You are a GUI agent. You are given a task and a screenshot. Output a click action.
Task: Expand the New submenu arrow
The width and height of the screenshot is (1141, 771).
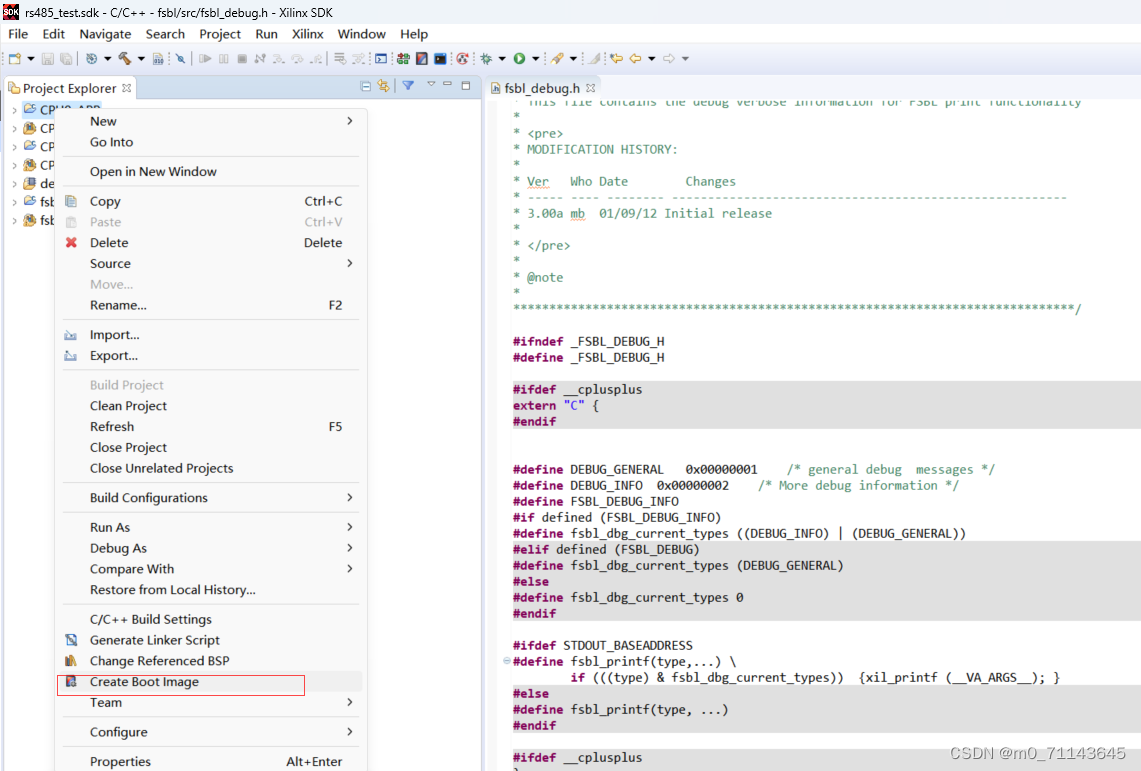pyautogui.click(x=349, y=121)
